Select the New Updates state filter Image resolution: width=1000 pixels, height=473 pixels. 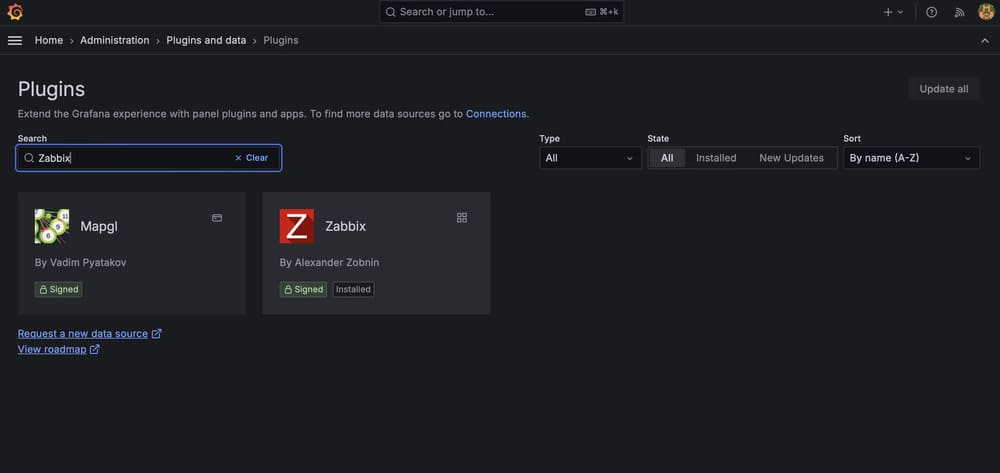pos(791,158)
